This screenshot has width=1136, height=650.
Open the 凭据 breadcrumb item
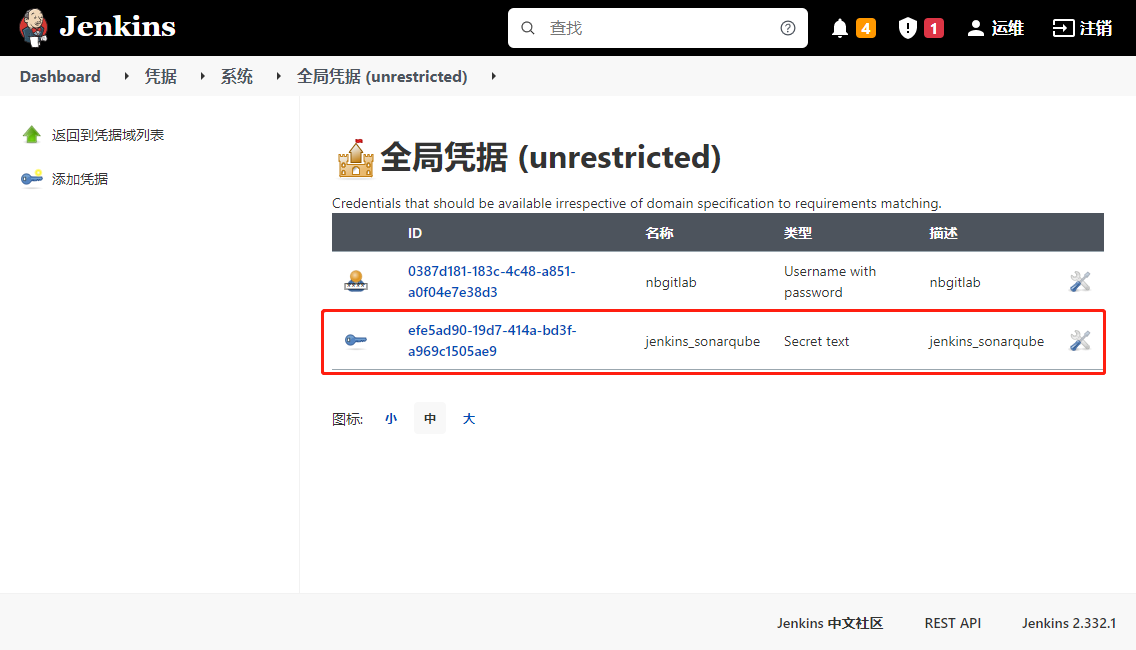160,76
